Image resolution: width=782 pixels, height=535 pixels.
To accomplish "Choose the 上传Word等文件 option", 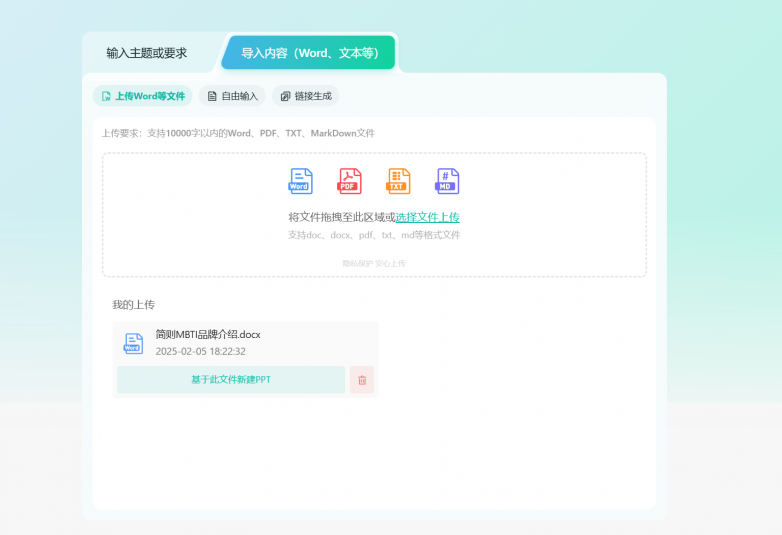I will pyautogui.click(x=143, y=96).
